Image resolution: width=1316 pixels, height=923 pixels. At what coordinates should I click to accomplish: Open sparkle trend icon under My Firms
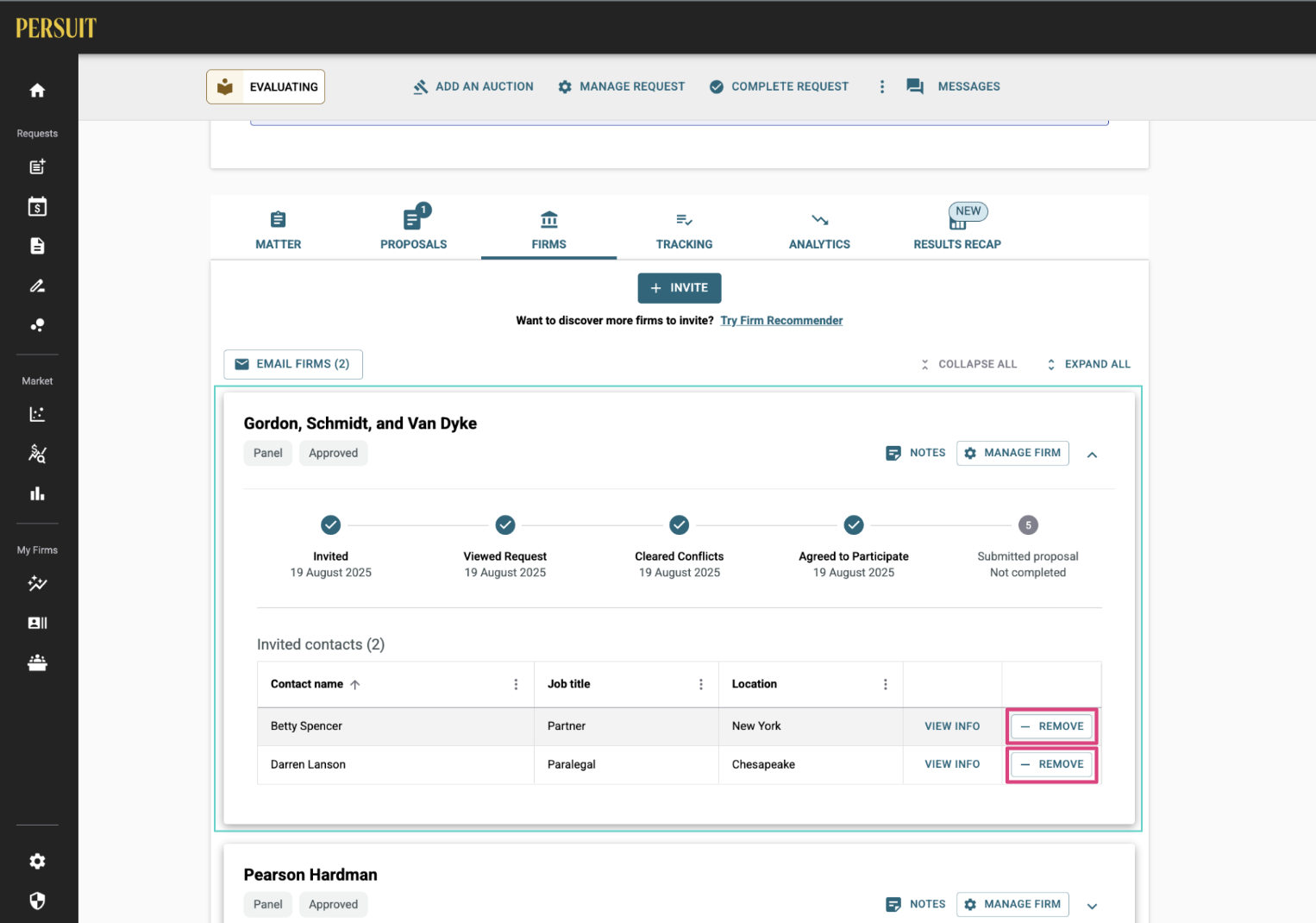tap(37, 583)
